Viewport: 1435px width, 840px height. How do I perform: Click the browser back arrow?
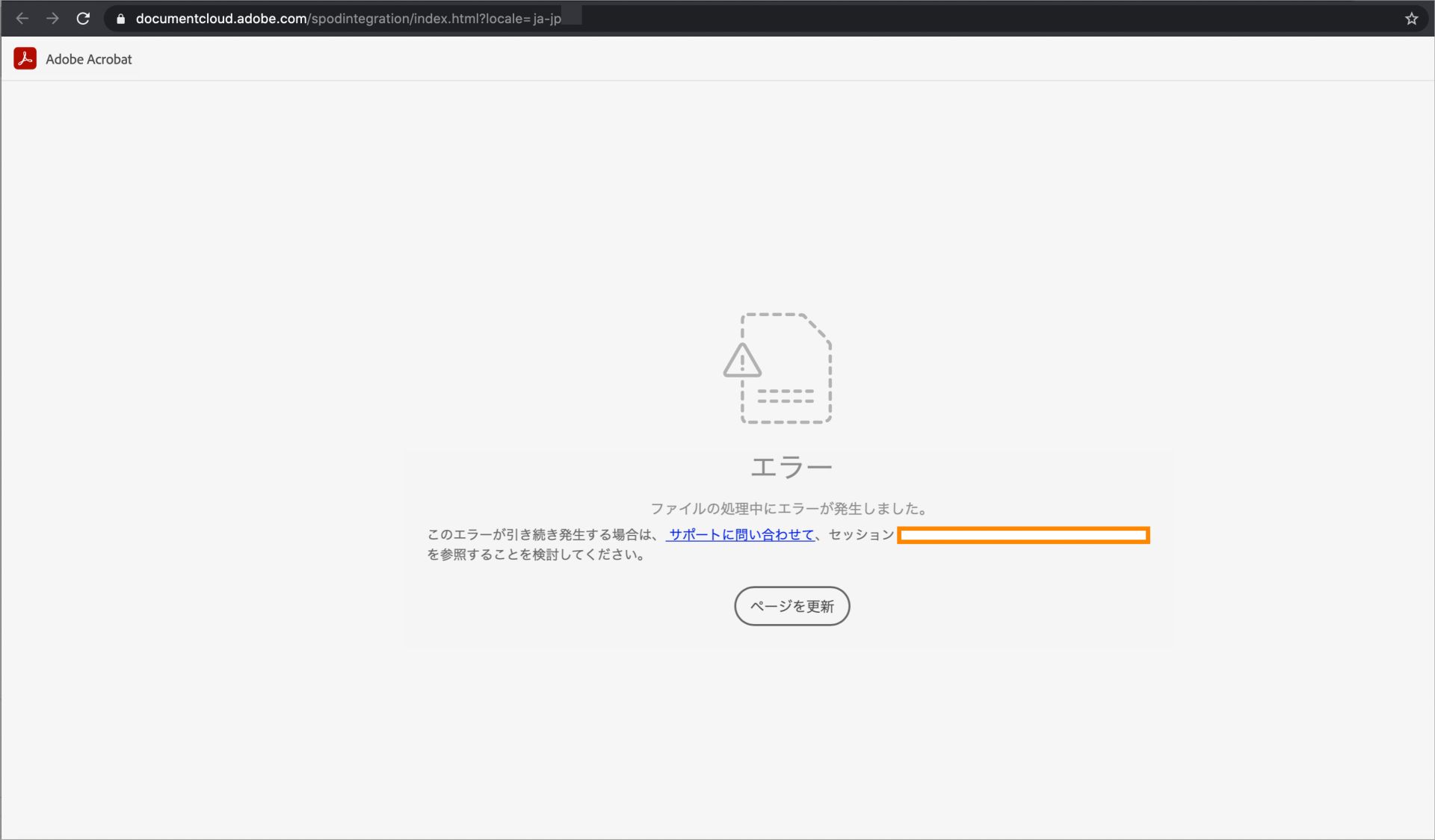point(22,19)
